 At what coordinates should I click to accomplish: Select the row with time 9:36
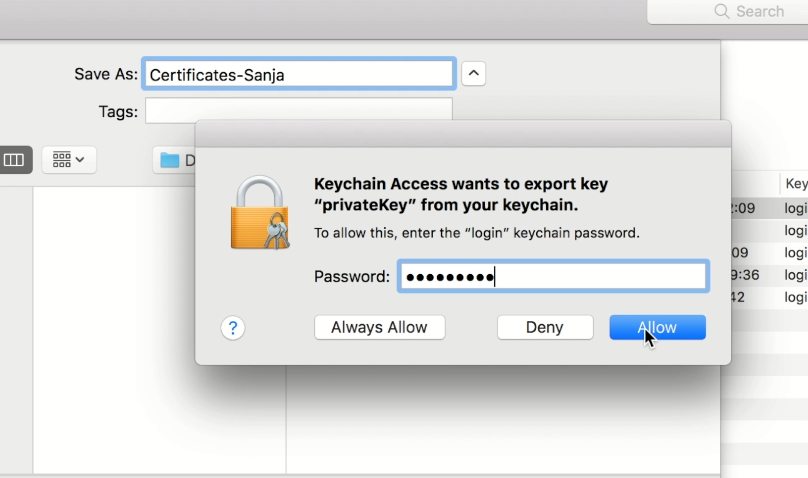(x=769, y=275)
